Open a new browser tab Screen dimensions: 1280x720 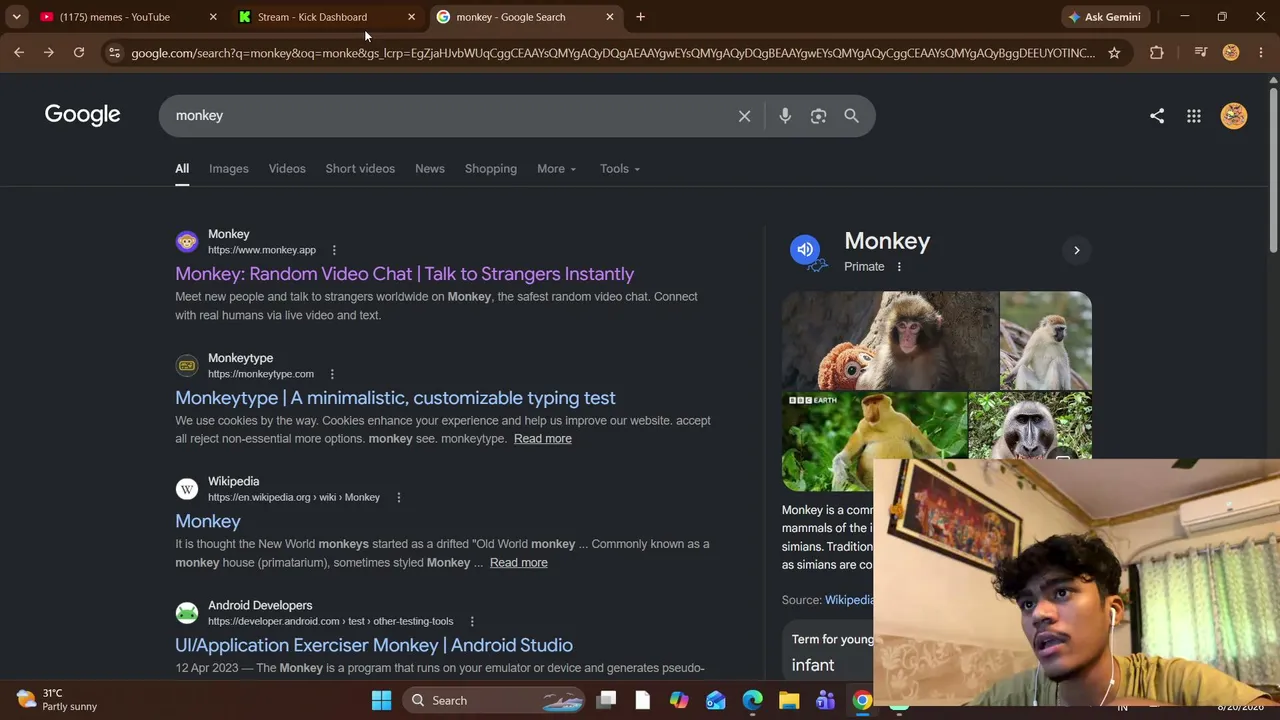pos(641,17)
